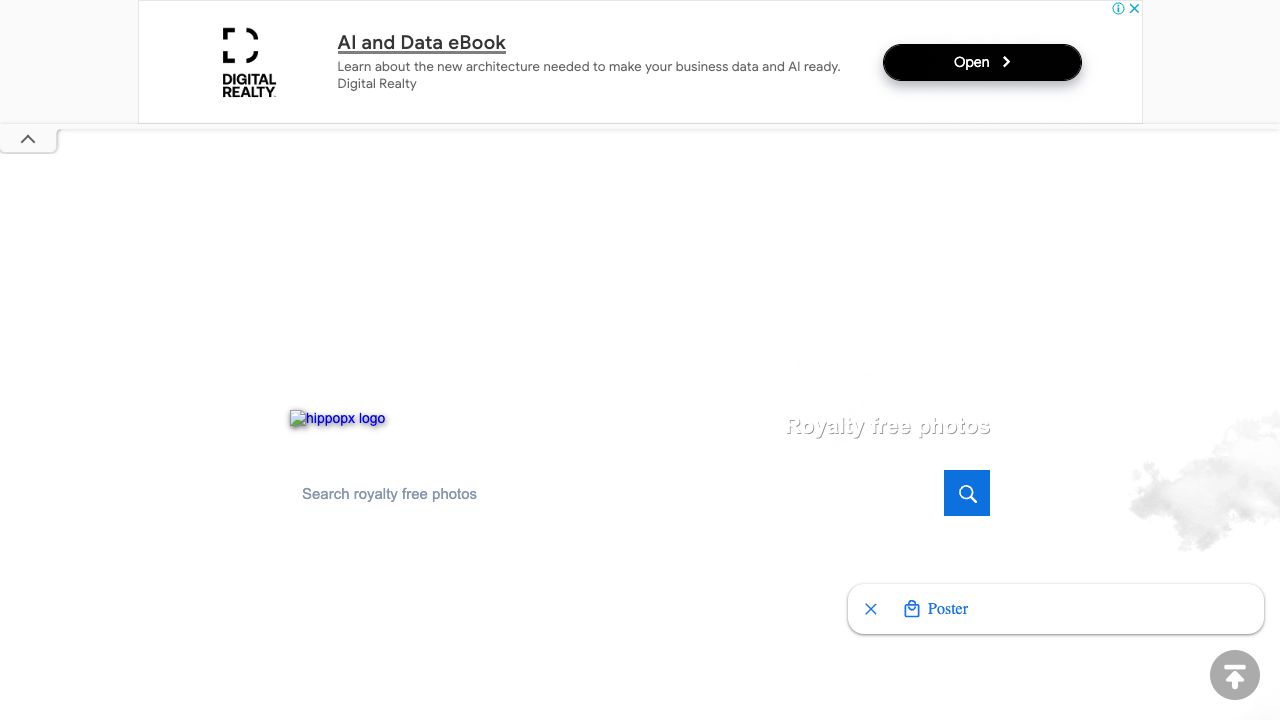Click the ad info (i) icon
This screenshot has width=1280, height=720.
(x=1118, y=9)
